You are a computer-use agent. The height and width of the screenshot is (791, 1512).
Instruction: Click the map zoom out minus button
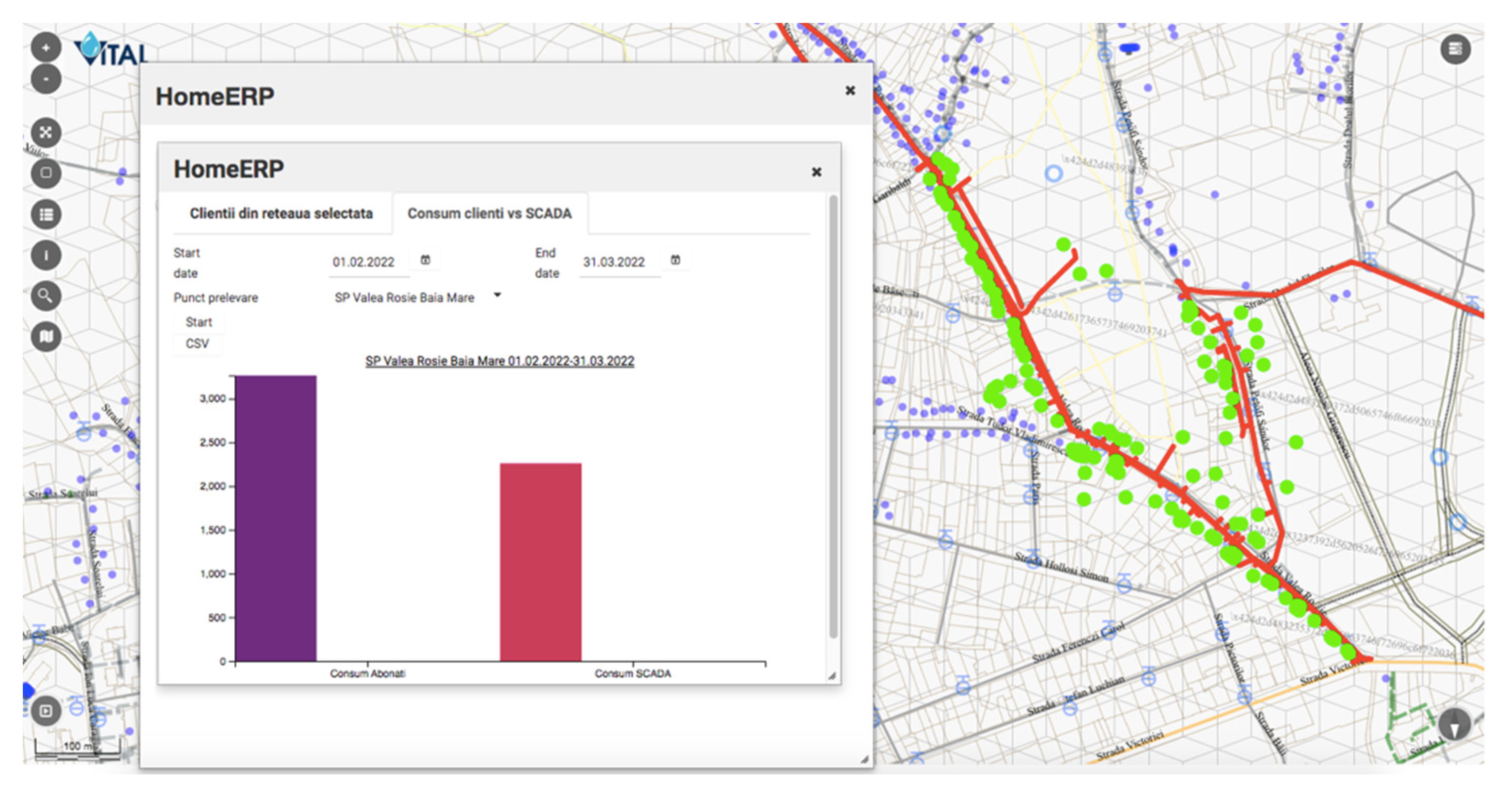[46, 79]
